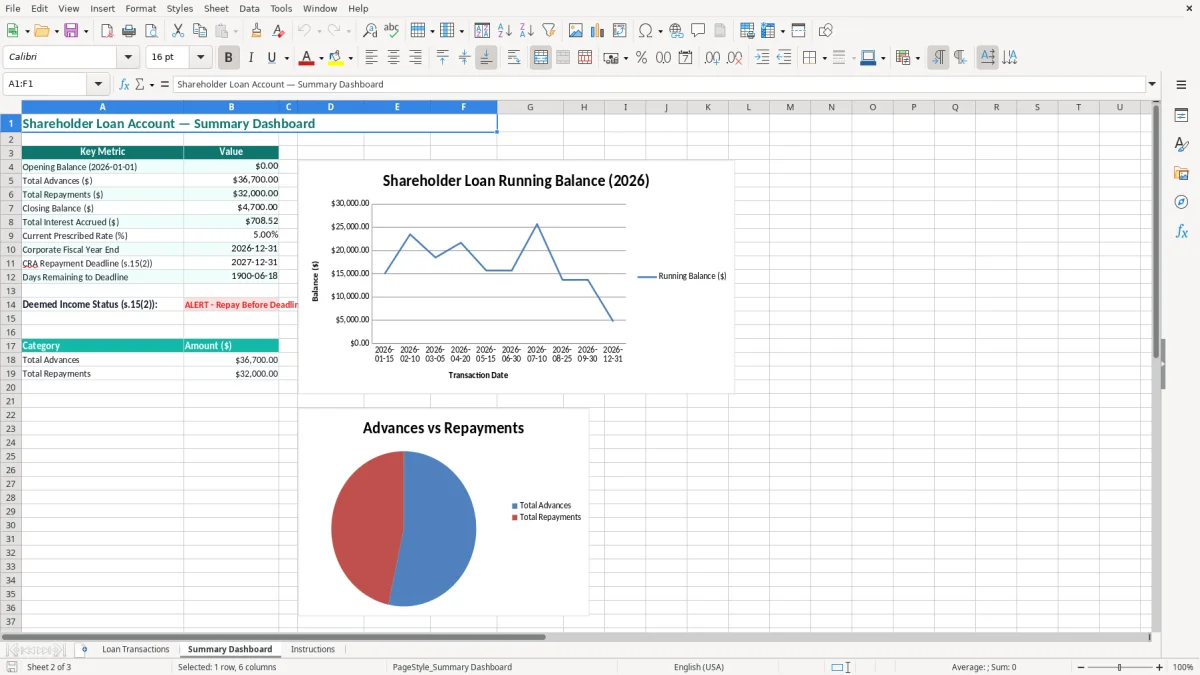Open the Paste options dropdown arrow
This screenshot has height=675, width=1200.
pos(236,31)
